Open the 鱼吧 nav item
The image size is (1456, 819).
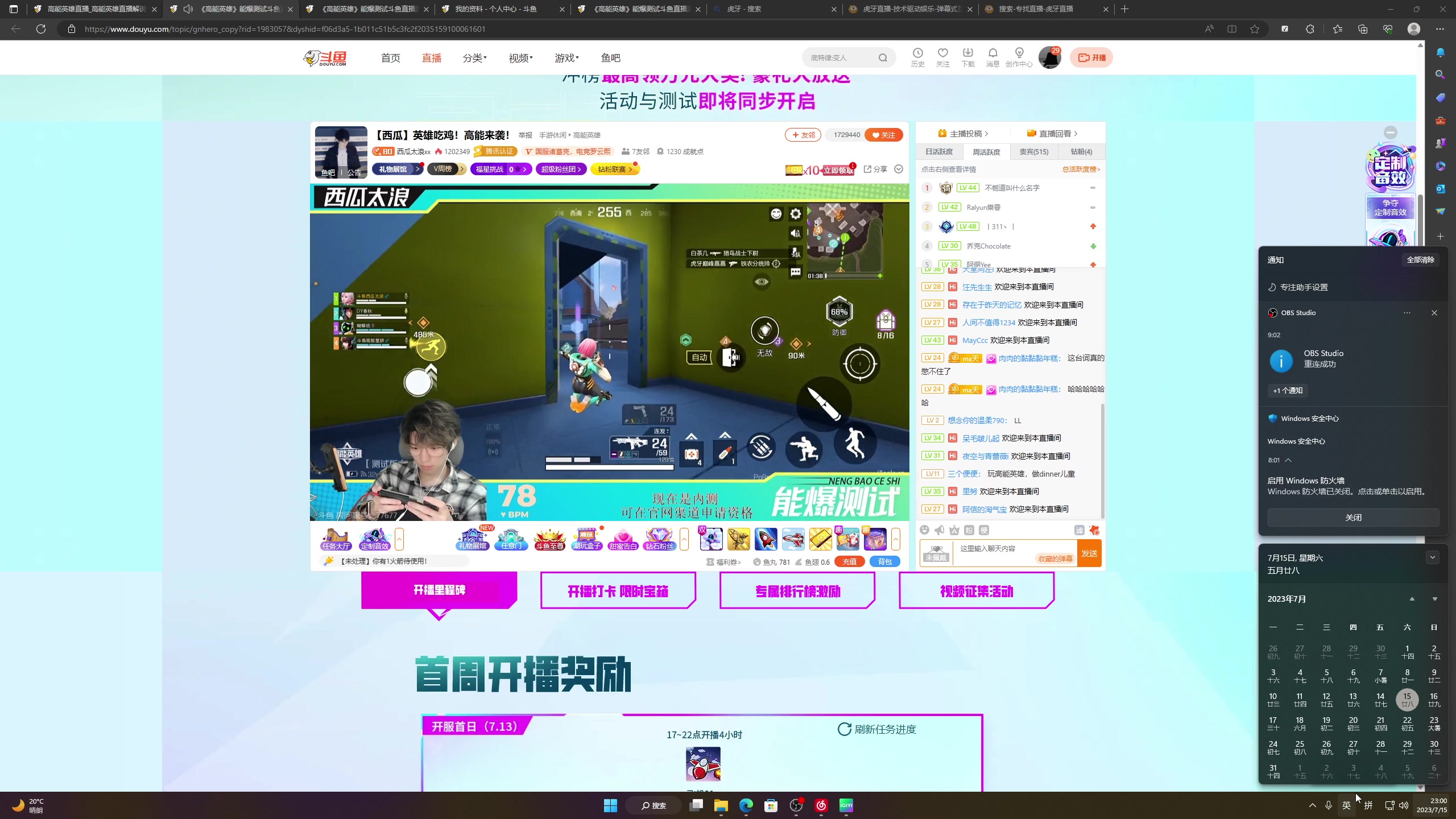(610, 58)
